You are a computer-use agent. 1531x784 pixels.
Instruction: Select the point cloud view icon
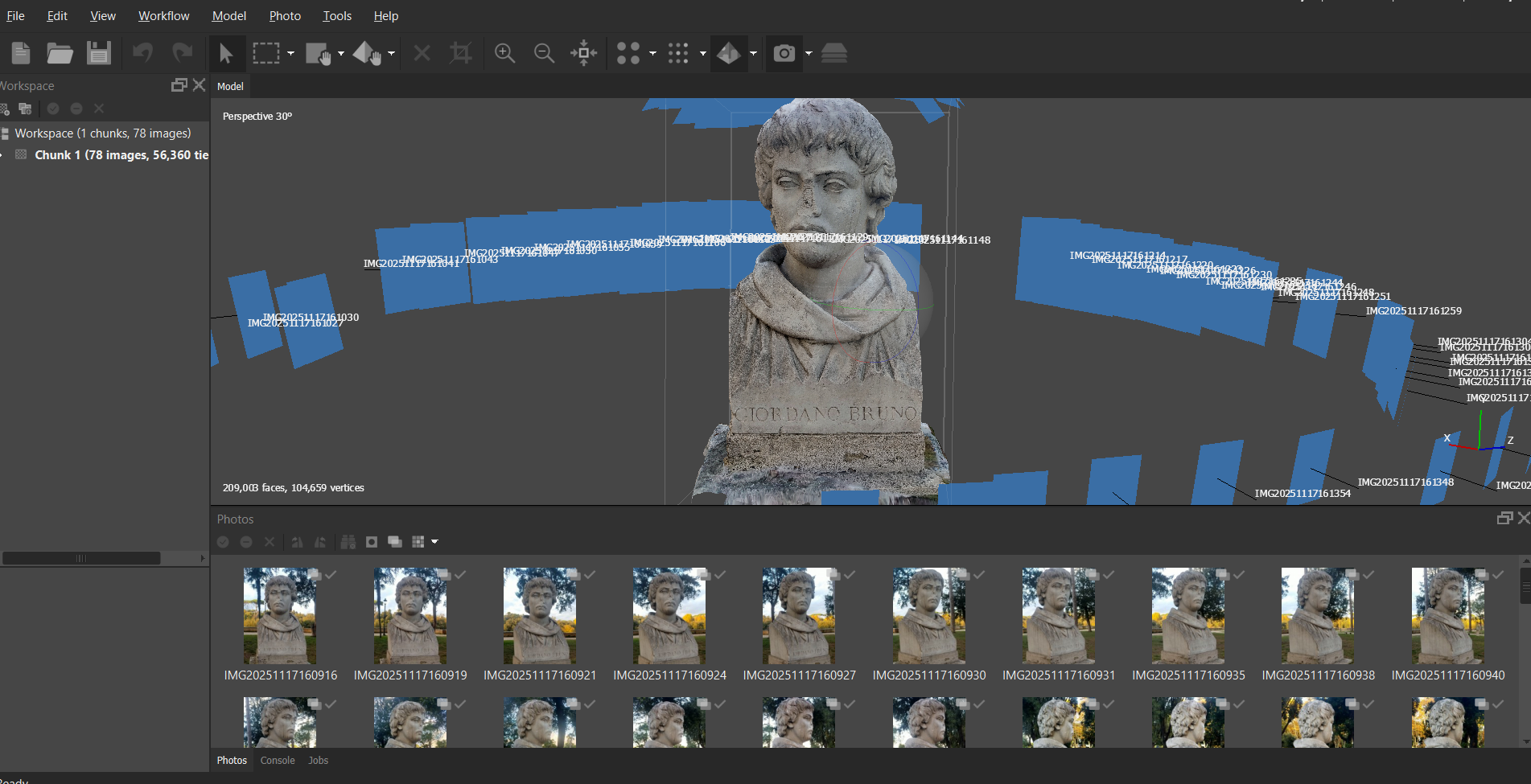pos(628,53)
